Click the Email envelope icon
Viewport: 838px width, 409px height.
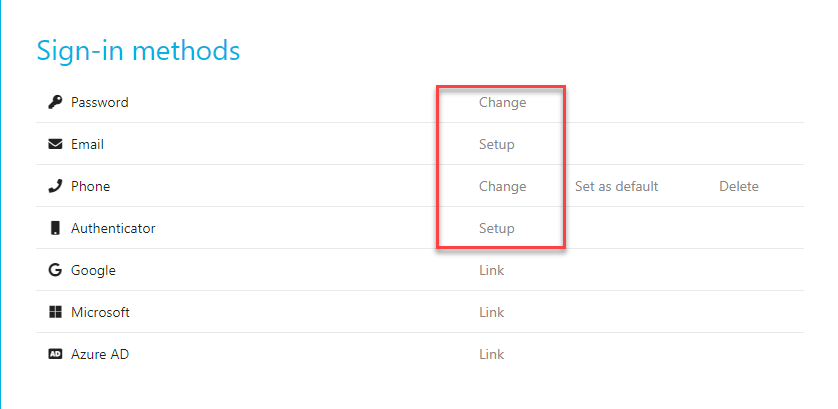tap(55, 144)
